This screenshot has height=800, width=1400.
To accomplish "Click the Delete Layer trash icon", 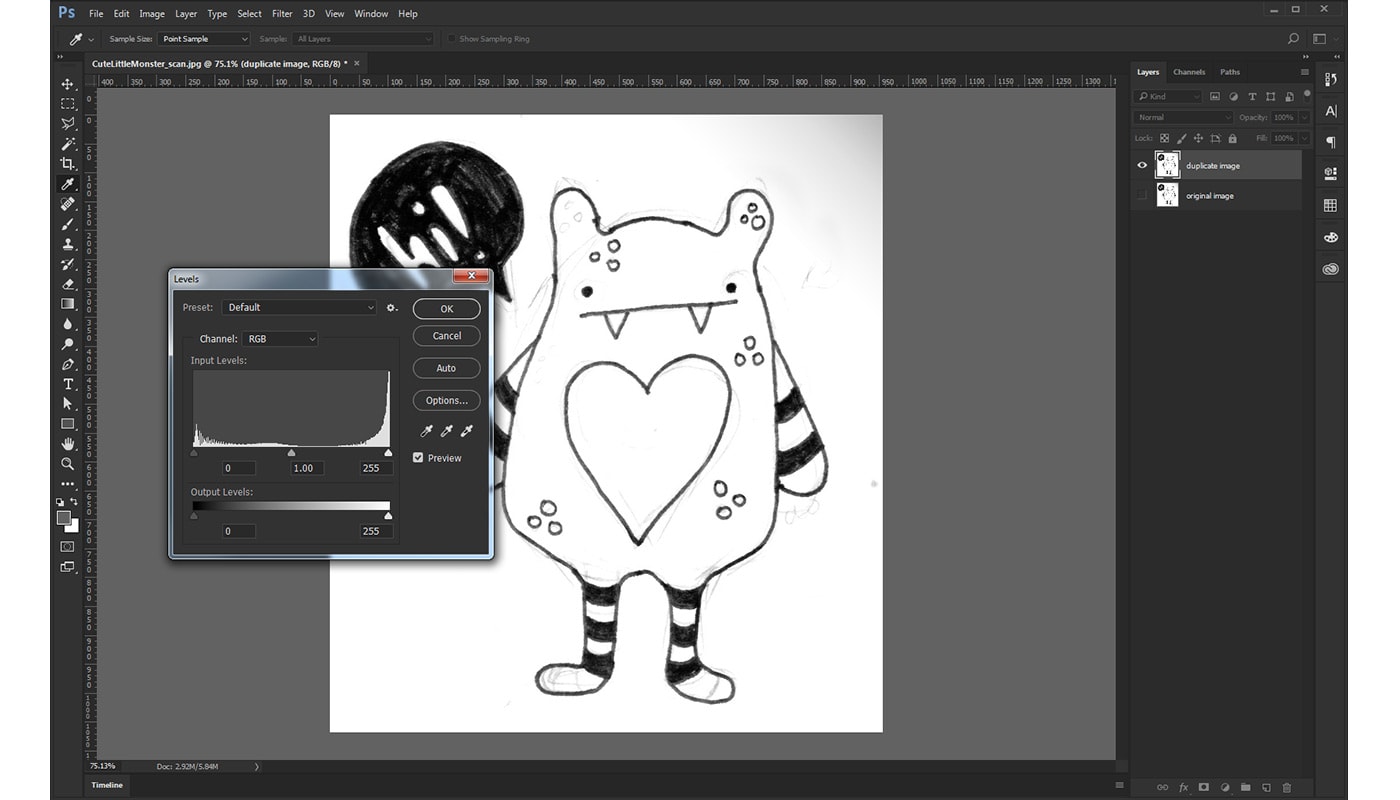I will (x=1287, y=787).
